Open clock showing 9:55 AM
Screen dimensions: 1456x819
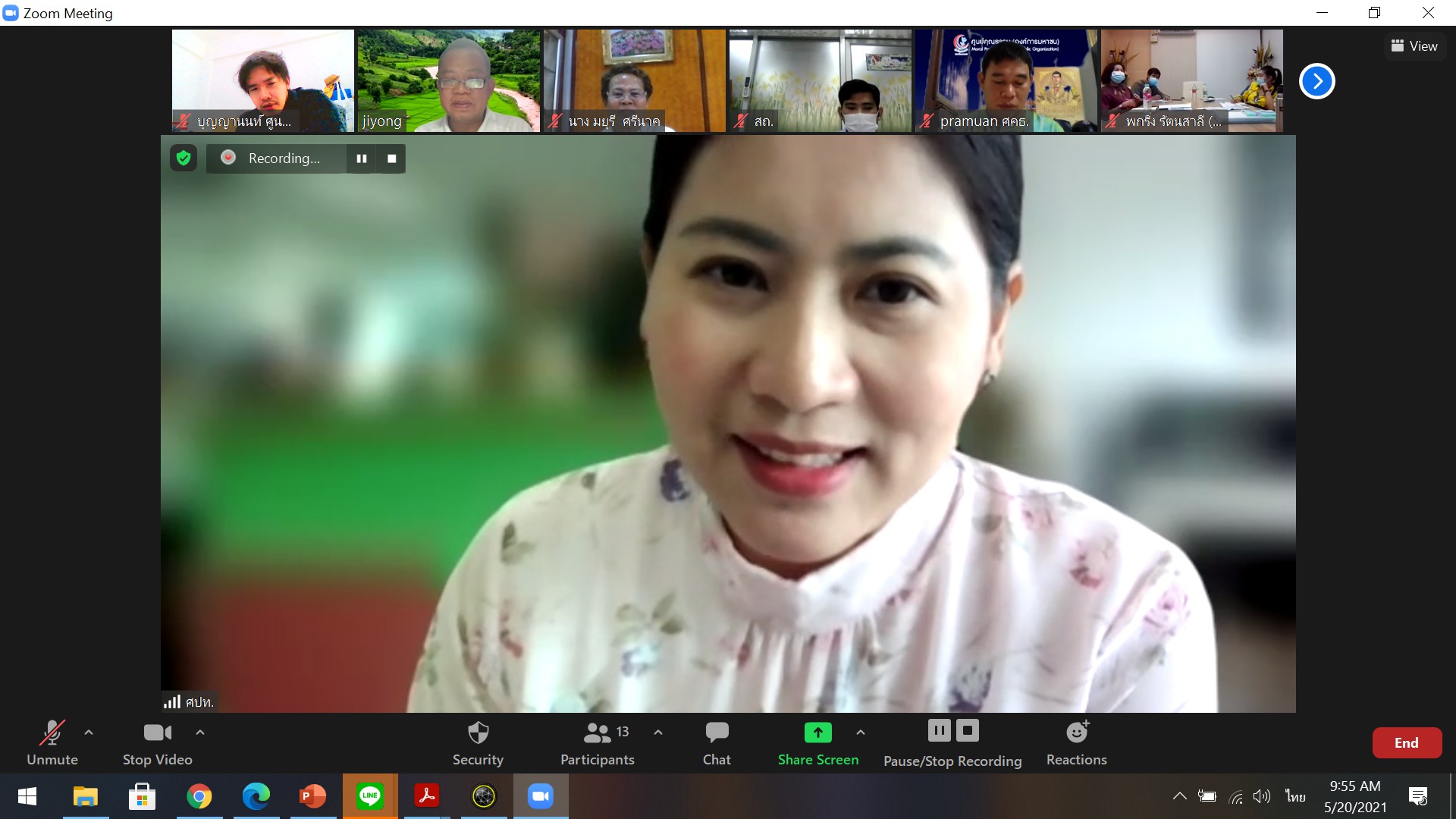tap(1355, 796)
